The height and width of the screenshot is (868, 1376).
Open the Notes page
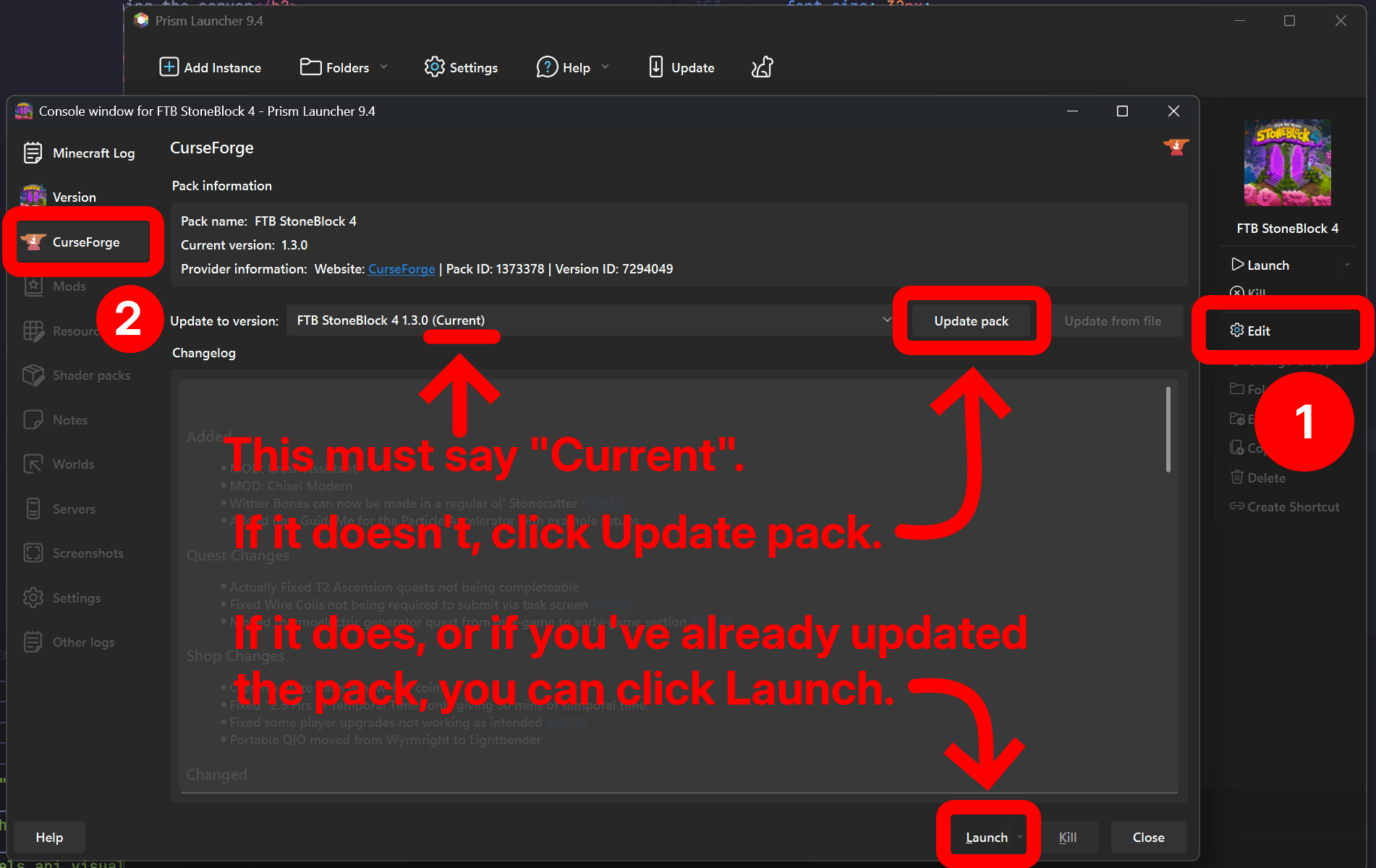[x=69, y=420]
